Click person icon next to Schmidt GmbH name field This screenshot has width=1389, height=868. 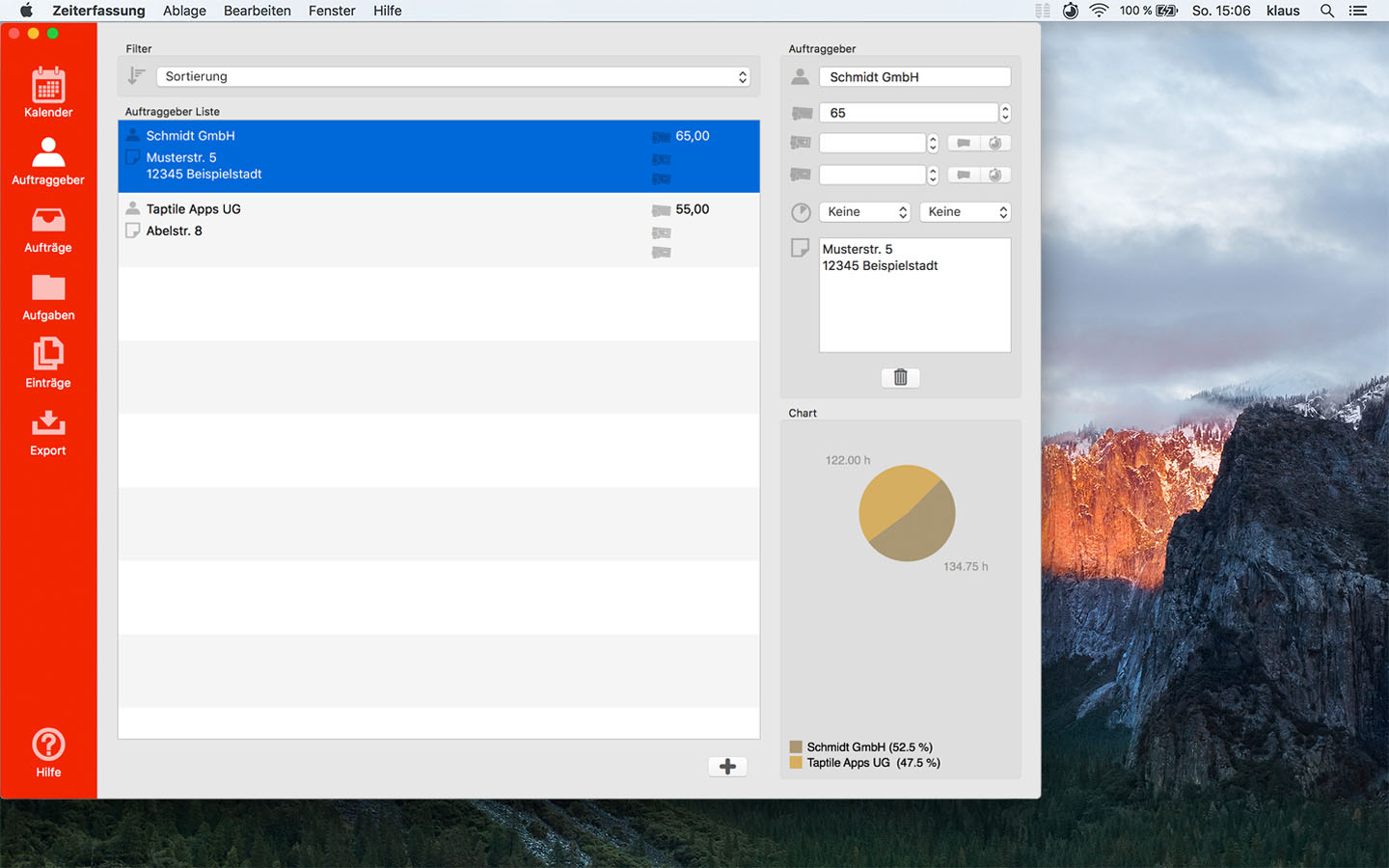(x=800, y=77)
